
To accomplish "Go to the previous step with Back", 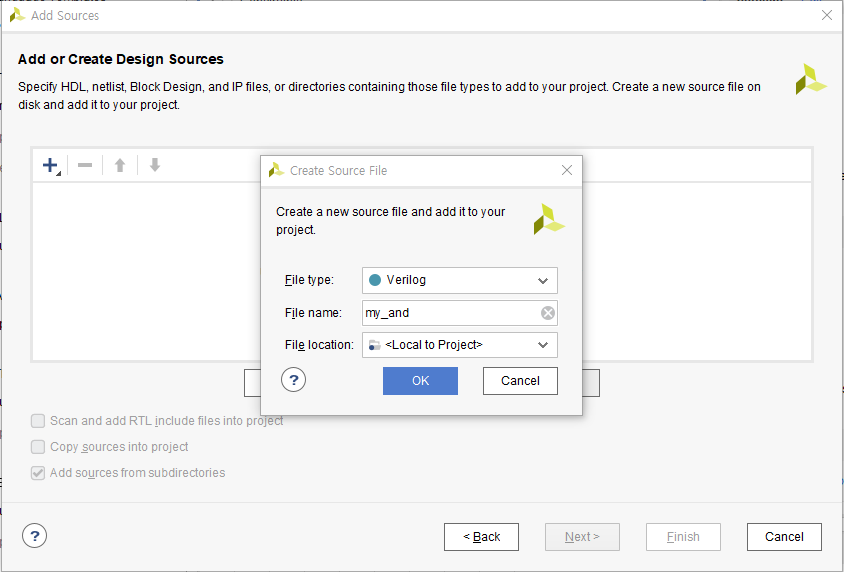I will point(481,537).
